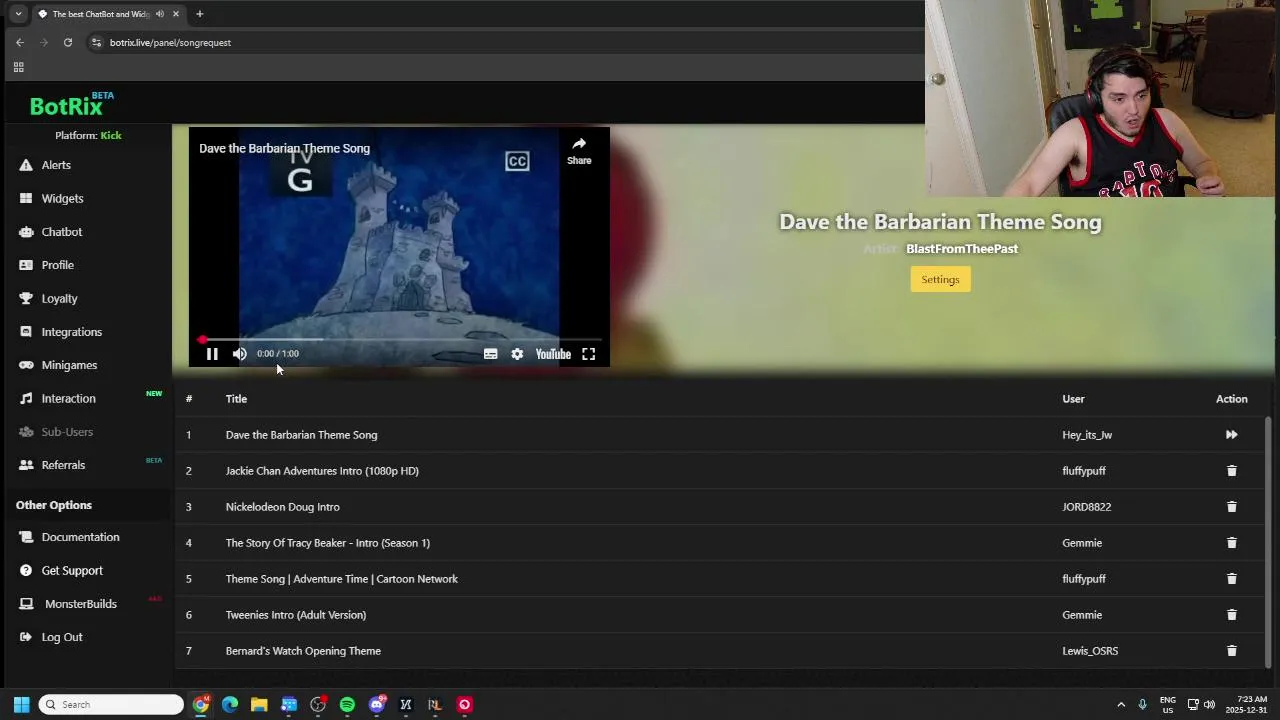This screenshot has width=1280, height=720.
Task: Click the Windows taskbar Search box
Action: (x=111, y=704)
